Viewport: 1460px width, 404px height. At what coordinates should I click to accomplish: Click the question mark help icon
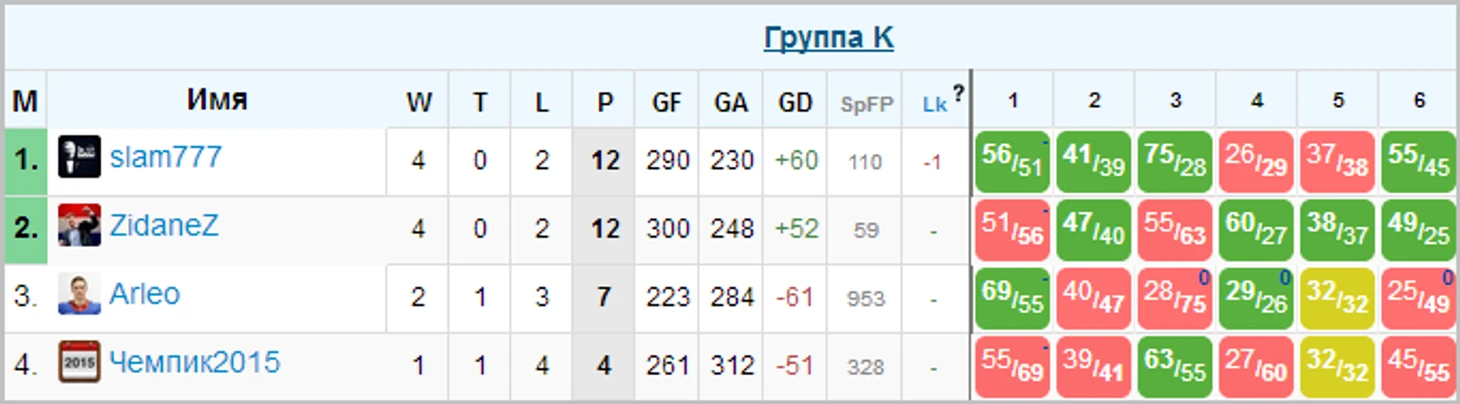[958, 94]
